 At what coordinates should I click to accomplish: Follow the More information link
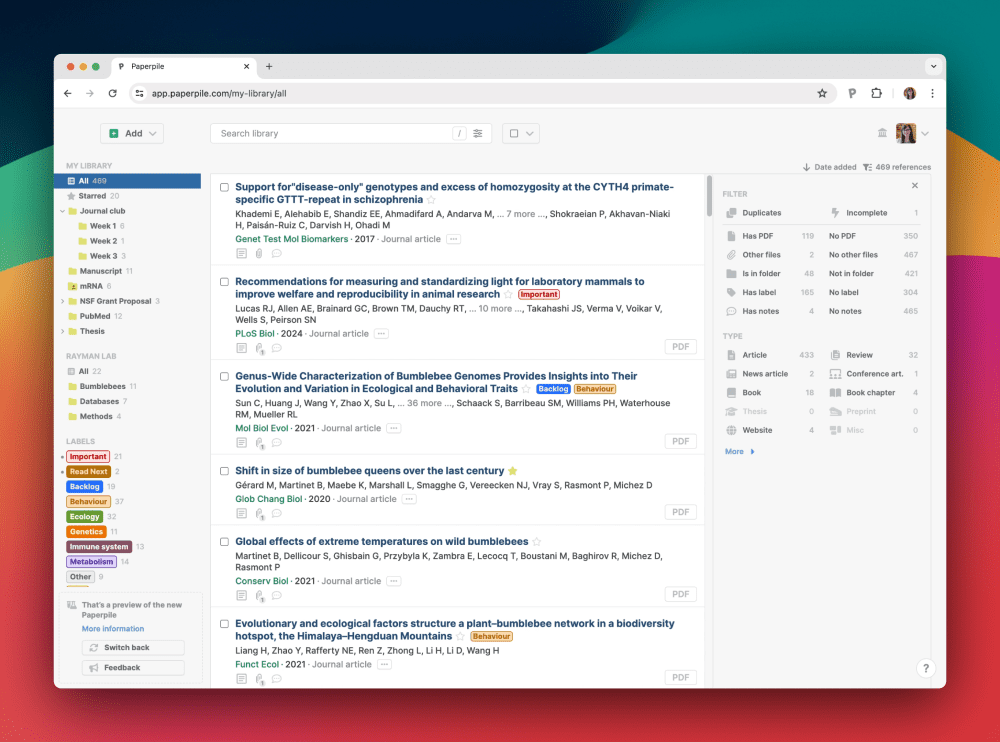tap(113, 629)
